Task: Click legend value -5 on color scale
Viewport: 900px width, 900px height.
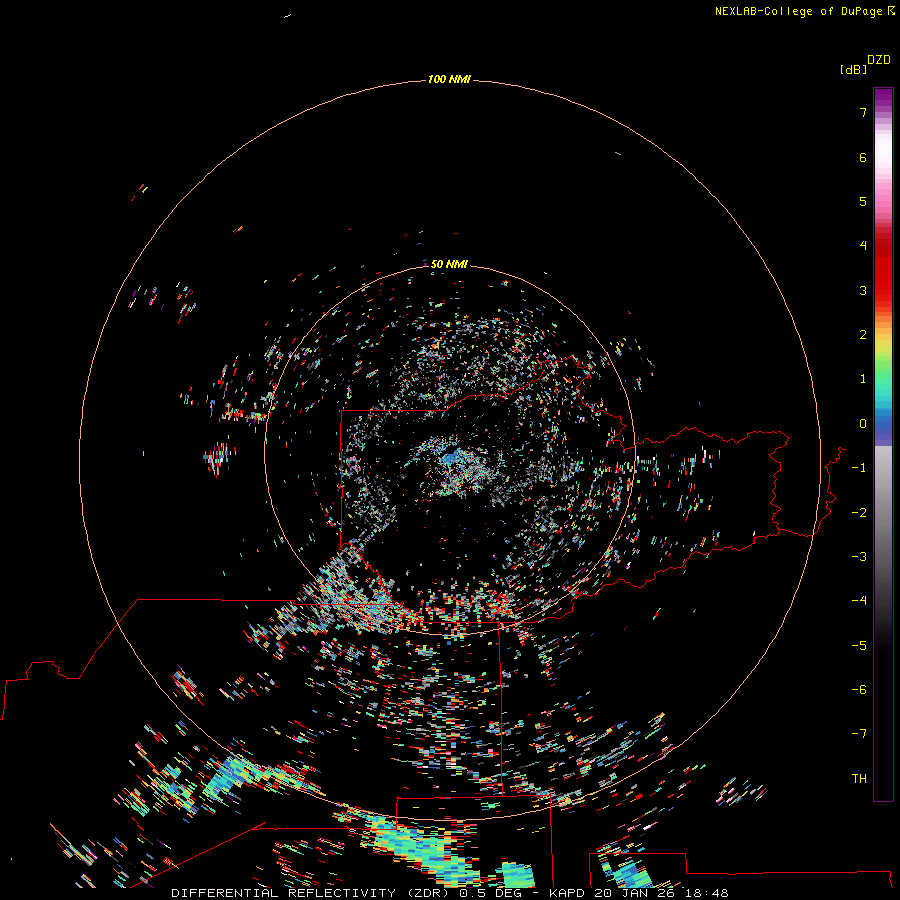Action: 859,646
